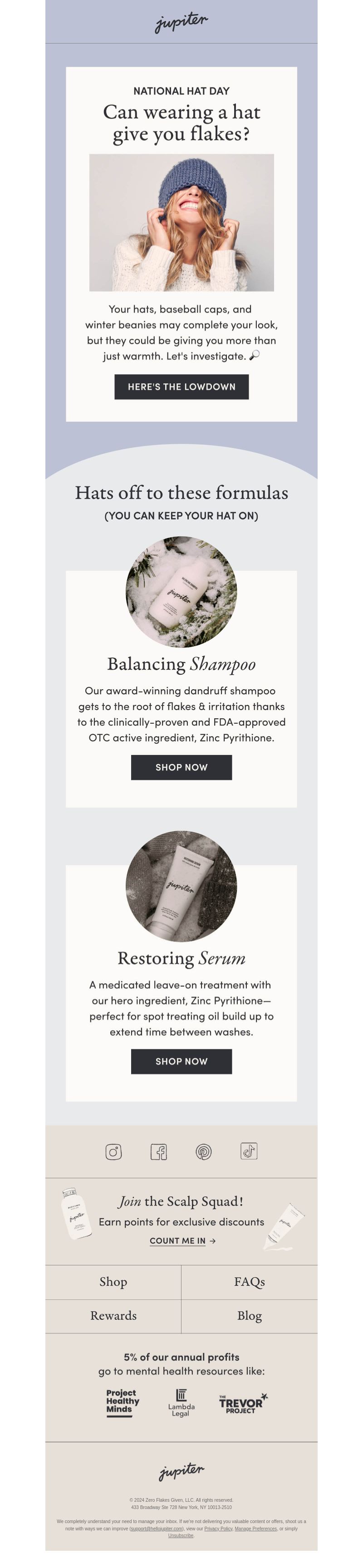This screenshot has width=363, height=1568.
Task: Click the Jupiter logo in header
Action: pos(181,22)
